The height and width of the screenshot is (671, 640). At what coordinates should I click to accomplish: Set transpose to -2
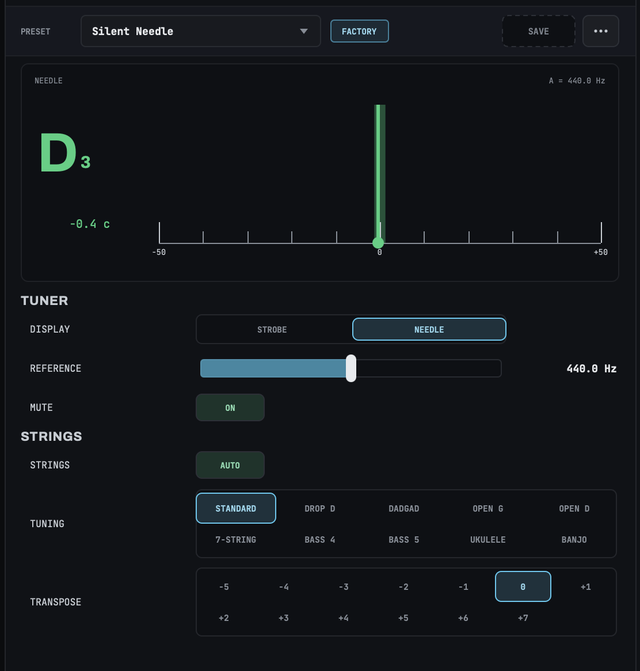coord(403,587)
